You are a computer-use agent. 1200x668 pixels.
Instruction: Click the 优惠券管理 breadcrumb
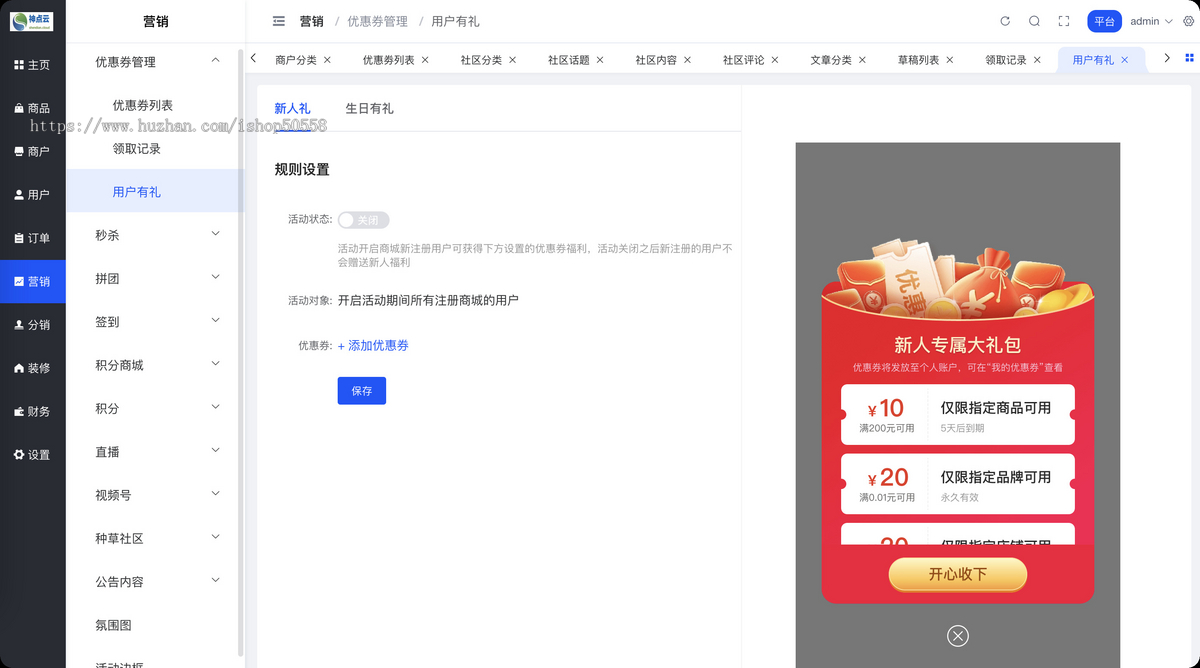[x=377, y=21]
